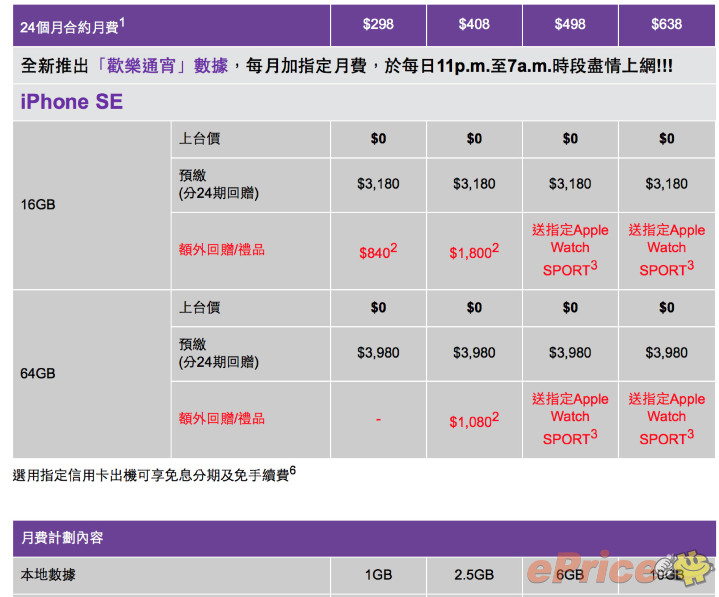This screenshot has width=719, height=597.
Task: Click red 額外回贈/禮品 label in 16GB section
Action: click(221, 250)
